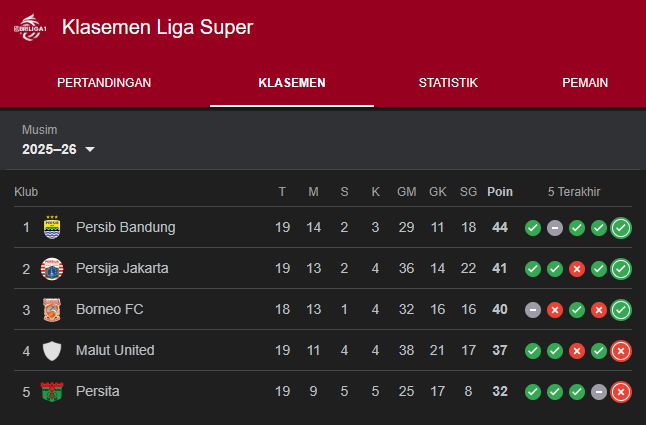646x425 pixels.
Task: Click Persija Jakarta's red loss result icon
Action: tap(577, 268)
